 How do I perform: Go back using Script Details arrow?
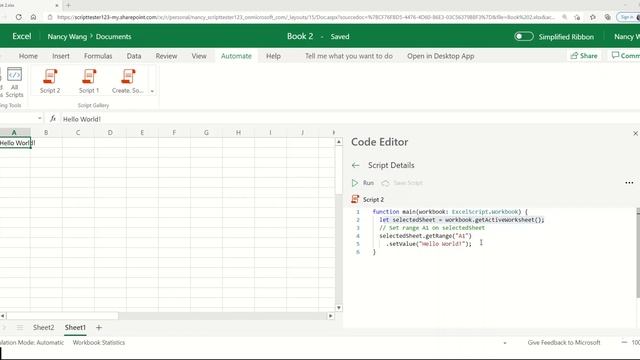click(356, 165)
